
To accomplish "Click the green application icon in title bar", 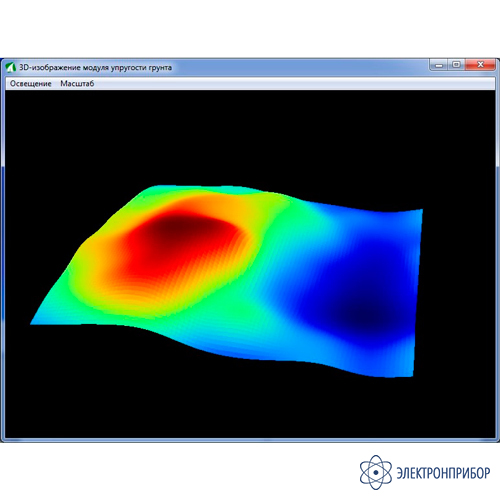I will (x=11, y=67).
